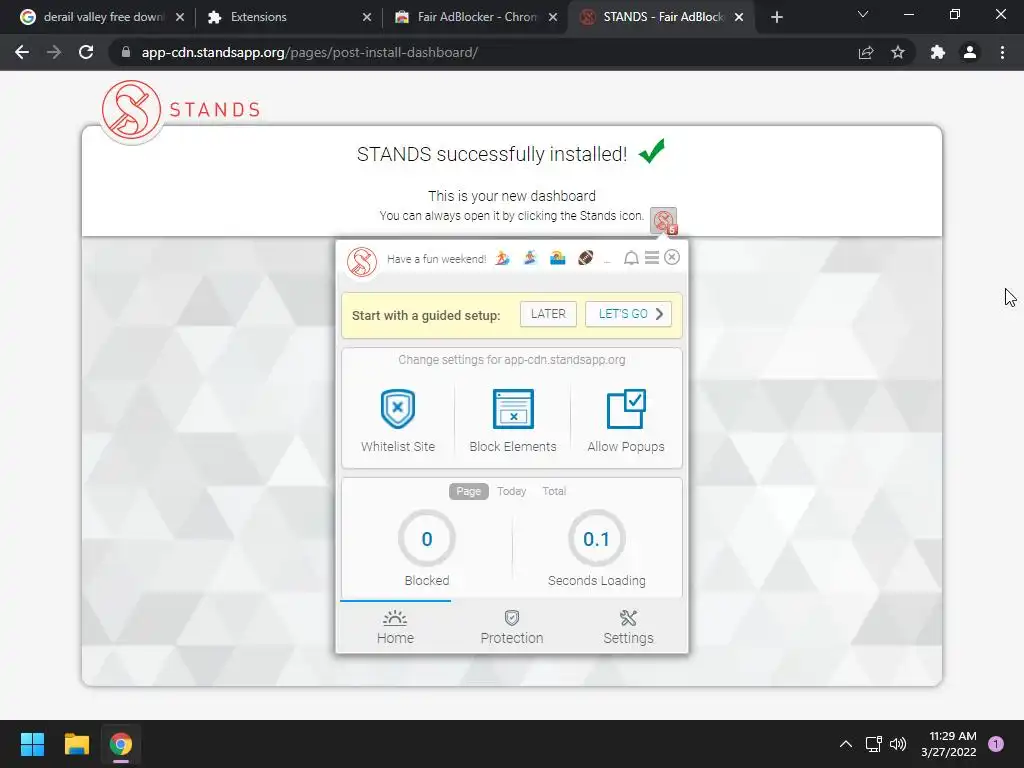Open the notifications bell in Stands popup
Screen dimensions: 1024x768
[631, 258]
